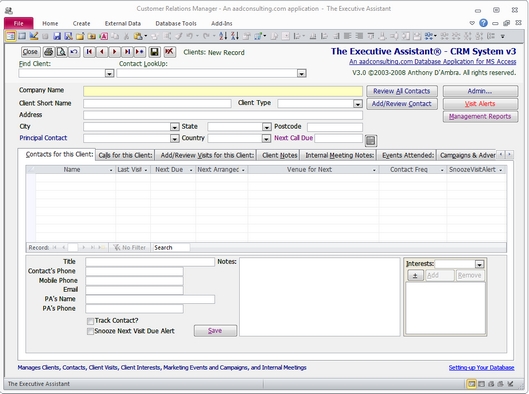Create a new client record with the arrow-star button
This screenshot has height=394, width=529.
click(139, 52)
